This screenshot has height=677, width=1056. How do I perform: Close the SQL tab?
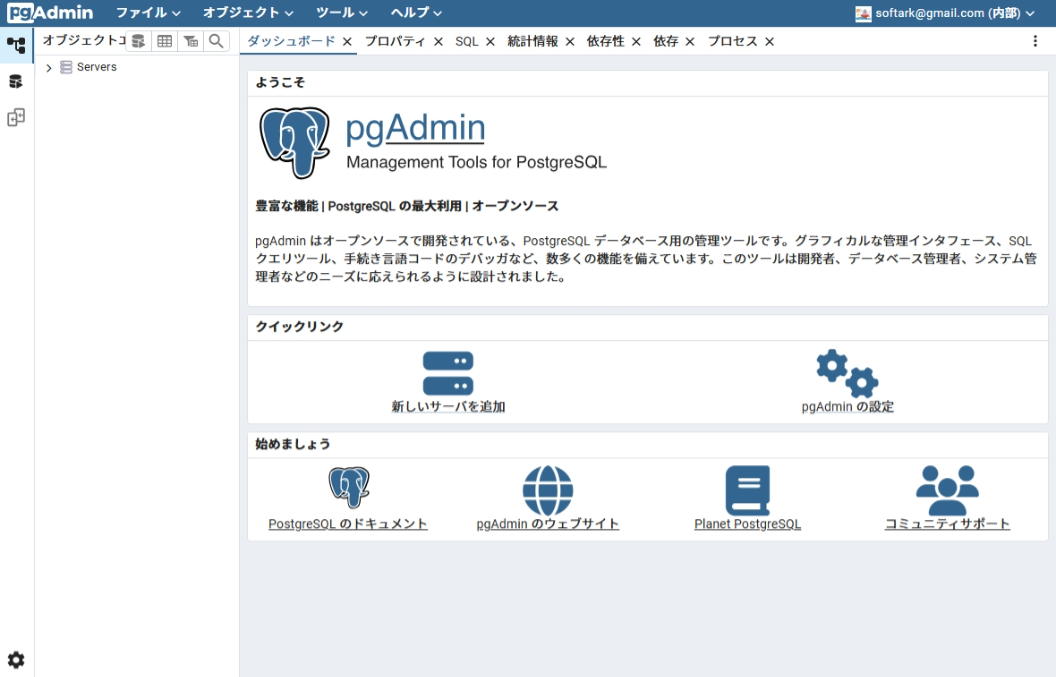click(490, 42)
